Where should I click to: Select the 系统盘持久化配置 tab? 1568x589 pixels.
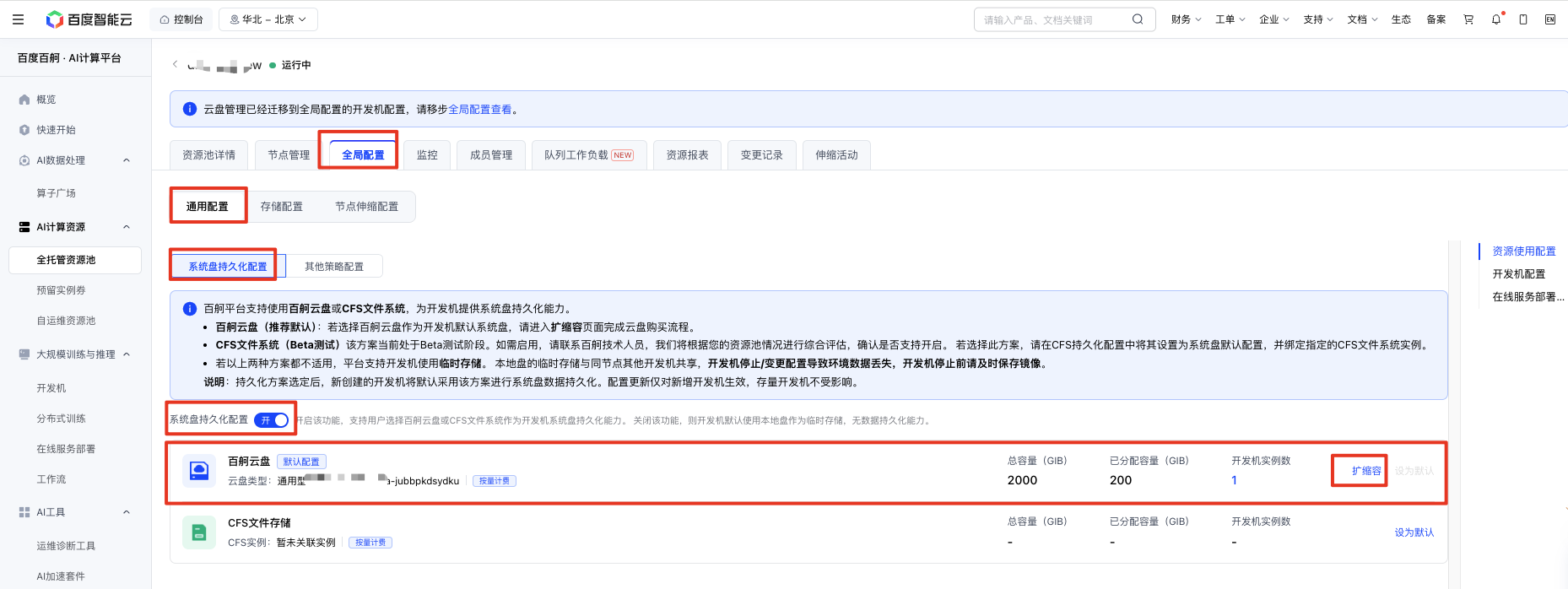[x=228, y=267]
